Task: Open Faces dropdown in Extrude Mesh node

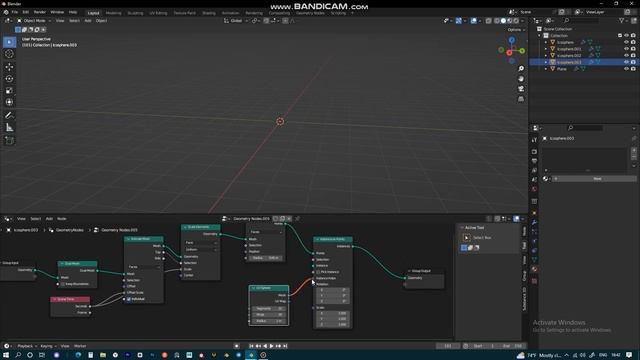Action: pyautogui.click(x=144, y=267)
